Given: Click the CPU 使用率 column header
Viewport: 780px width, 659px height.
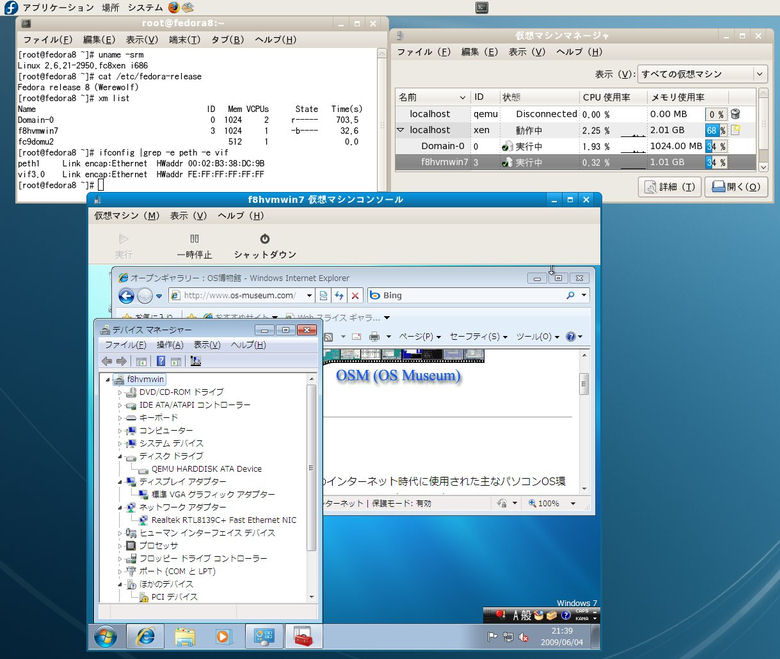Looking at the screenshot, I should [x=613, y=97].
